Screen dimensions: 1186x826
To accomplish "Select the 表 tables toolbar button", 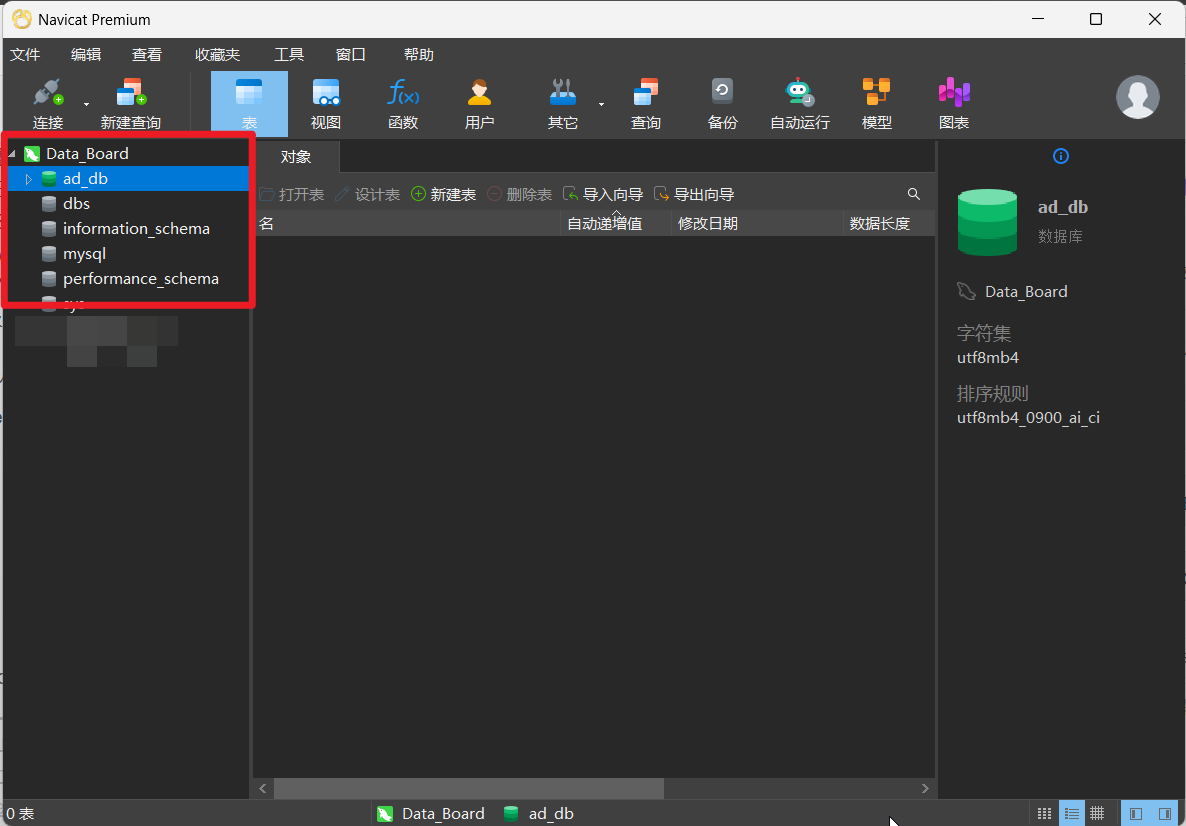I will click(249, 104).
